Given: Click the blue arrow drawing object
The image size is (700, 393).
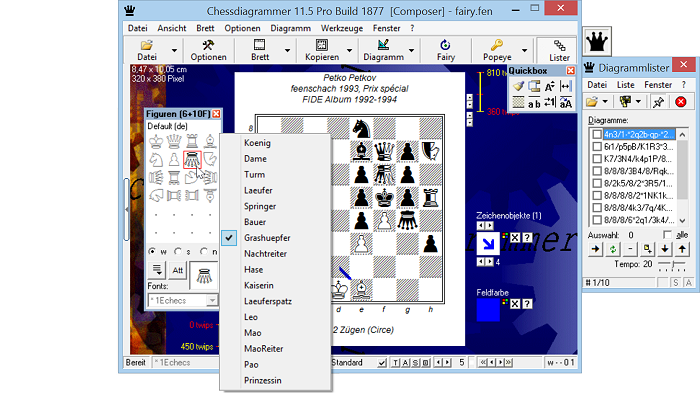Looking at the screenshot, I should 488,244.
